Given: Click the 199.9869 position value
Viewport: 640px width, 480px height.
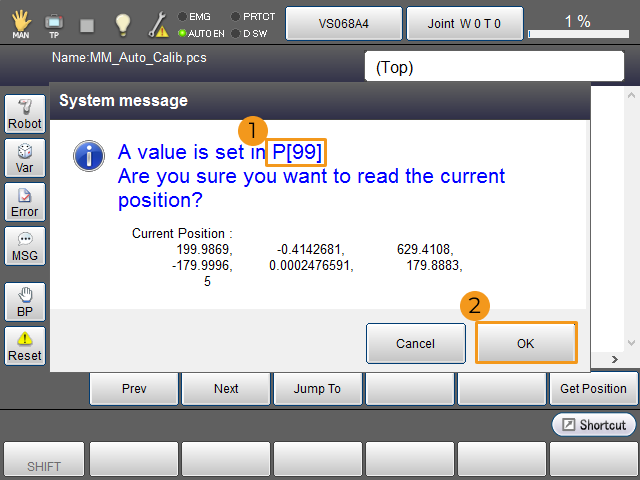Looking at the screenshot, I should [x=204, y=249].
